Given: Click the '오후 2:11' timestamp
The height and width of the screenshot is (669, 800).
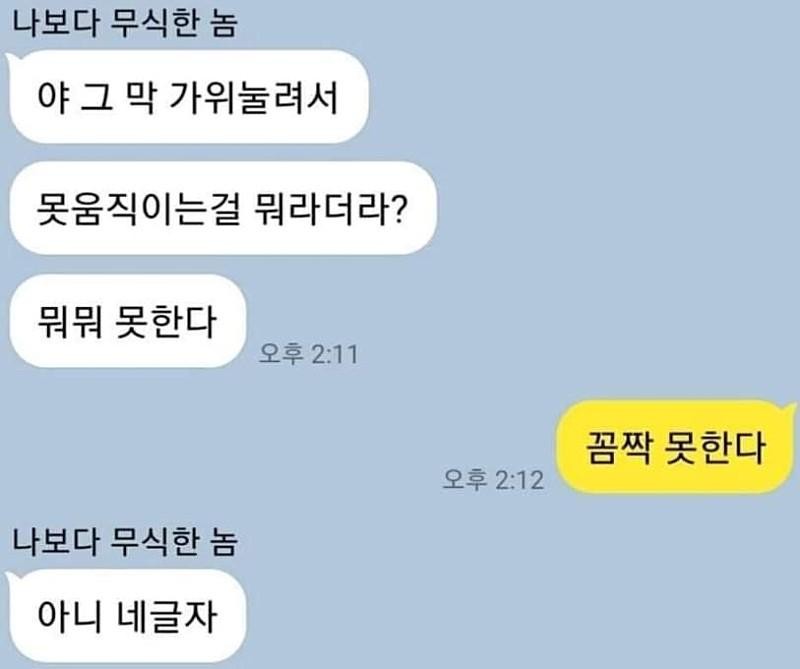Looking at the screenshot, I should [308, 353].
